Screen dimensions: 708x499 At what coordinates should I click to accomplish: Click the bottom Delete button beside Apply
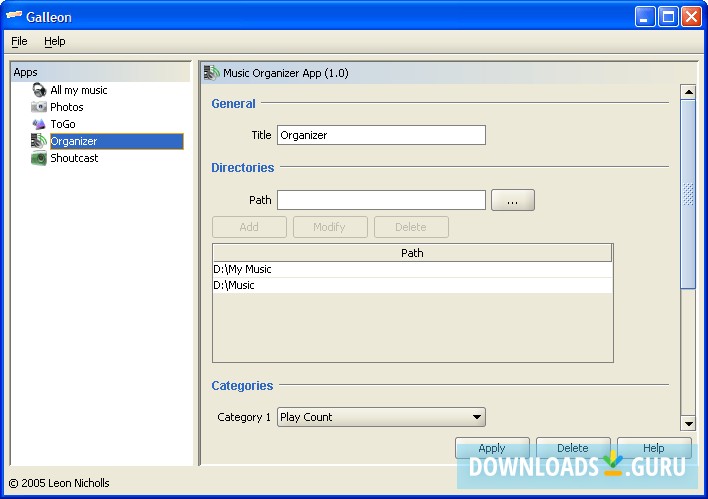(x=573, y=448)
